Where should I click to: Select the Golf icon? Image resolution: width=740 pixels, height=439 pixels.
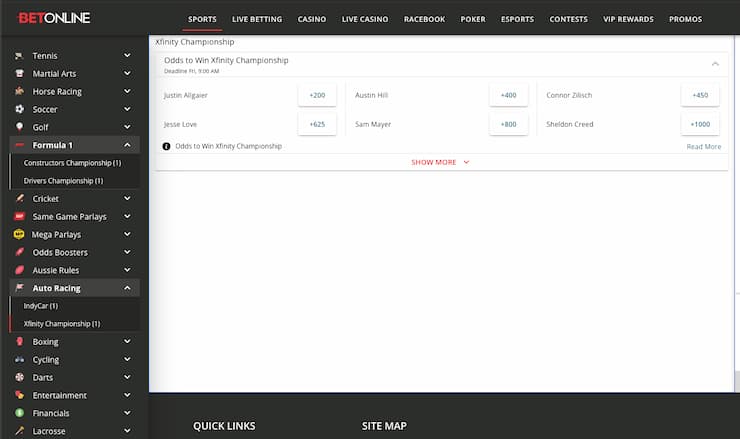19,127
